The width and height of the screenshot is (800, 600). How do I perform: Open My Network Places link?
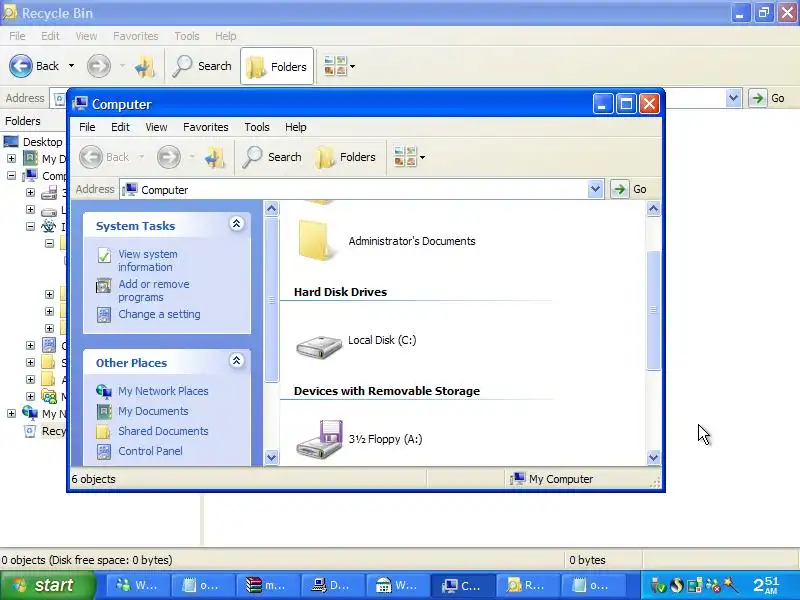(x=163, y=391)
